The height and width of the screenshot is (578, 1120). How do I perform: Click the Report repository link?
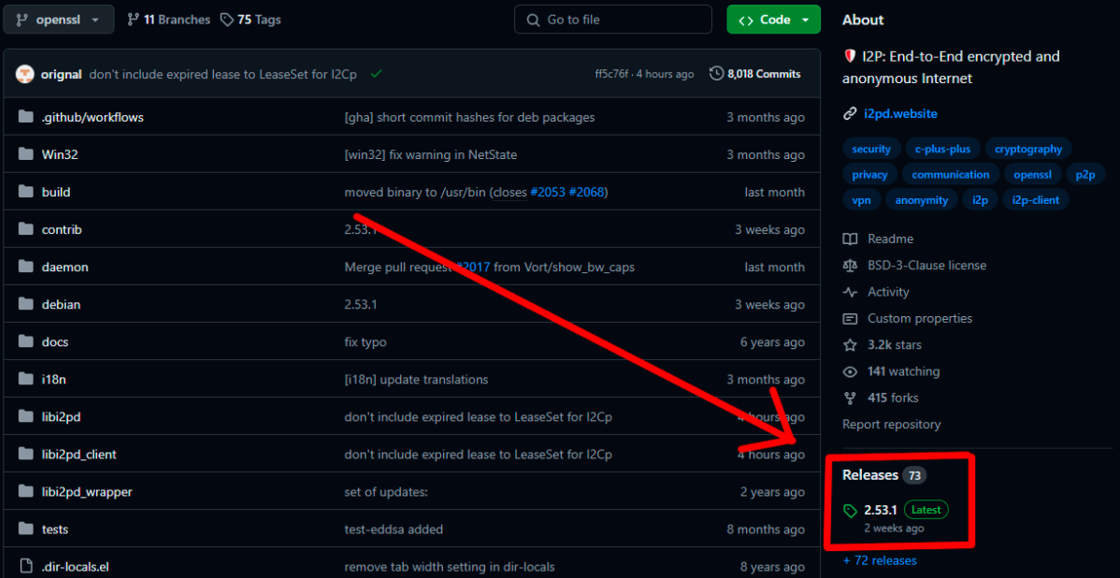[891, 424]
